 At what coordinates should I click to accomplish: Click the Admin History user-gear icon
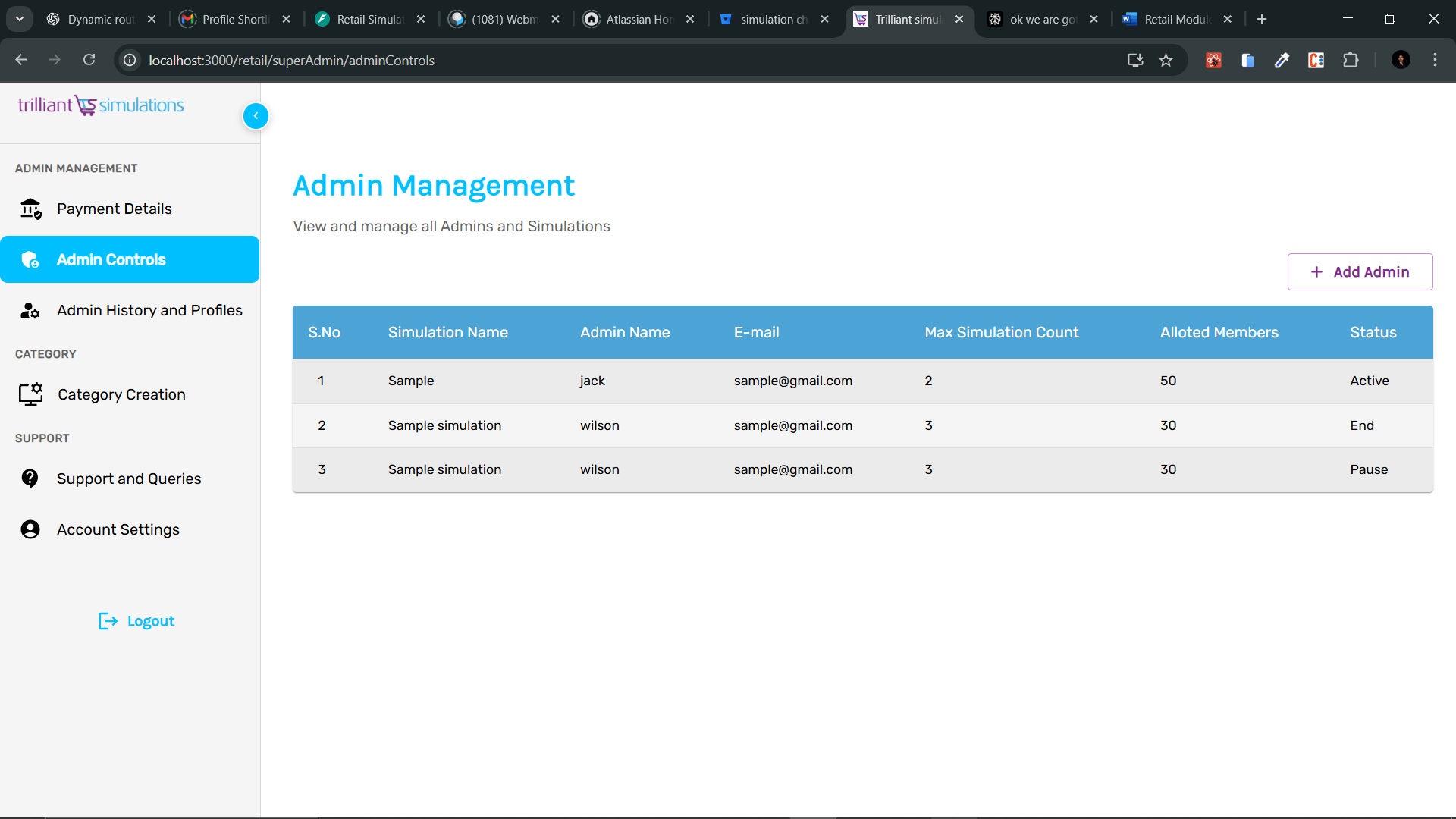[30, 310]
